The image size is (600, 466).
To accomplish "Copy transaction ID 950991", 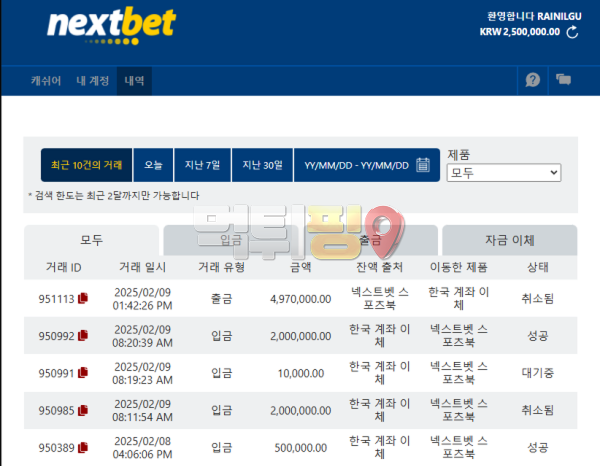I will click(x=83, y=373).
